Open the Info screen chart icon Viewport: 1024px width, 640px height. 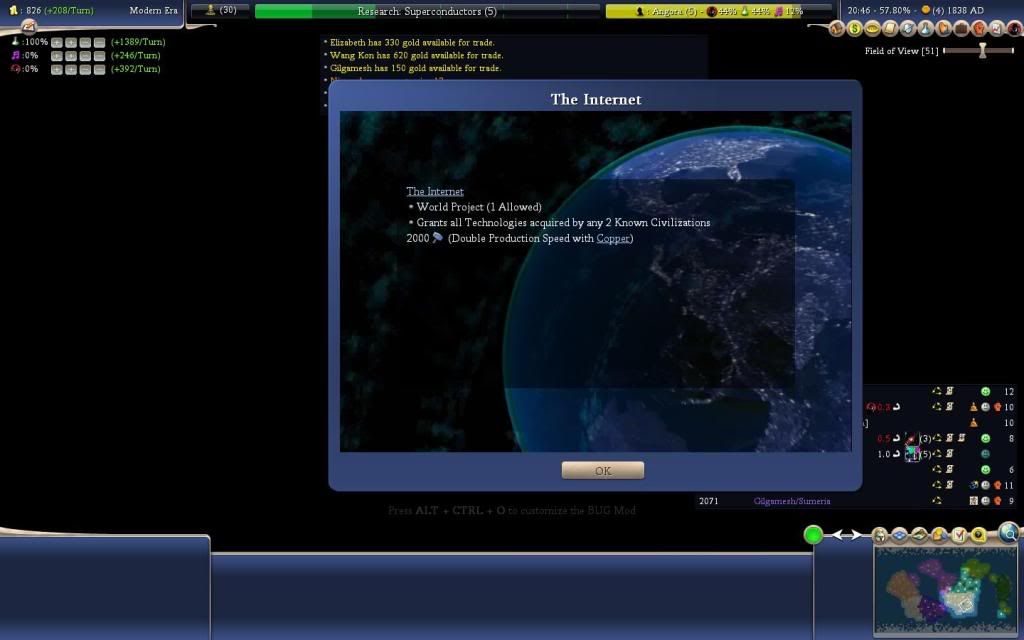pos(997,28)
